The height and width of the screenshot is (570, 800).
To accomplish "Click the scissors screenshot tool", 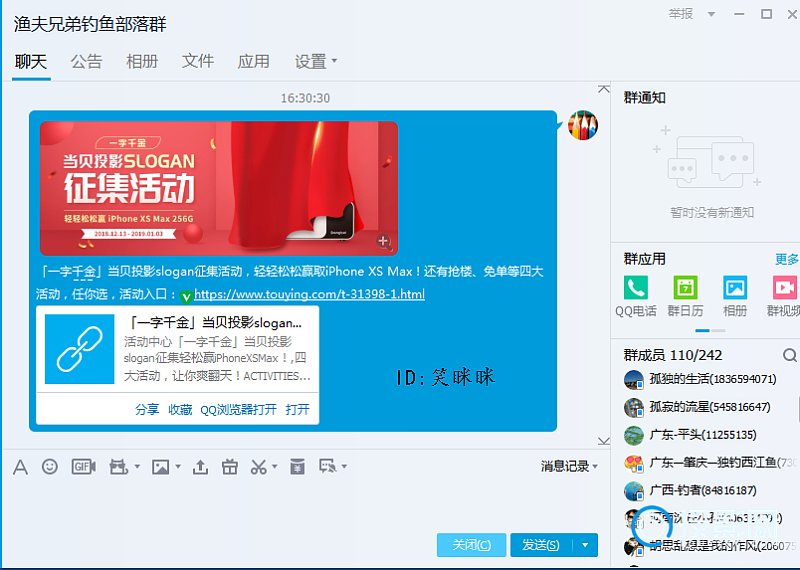I will point(258,466).
